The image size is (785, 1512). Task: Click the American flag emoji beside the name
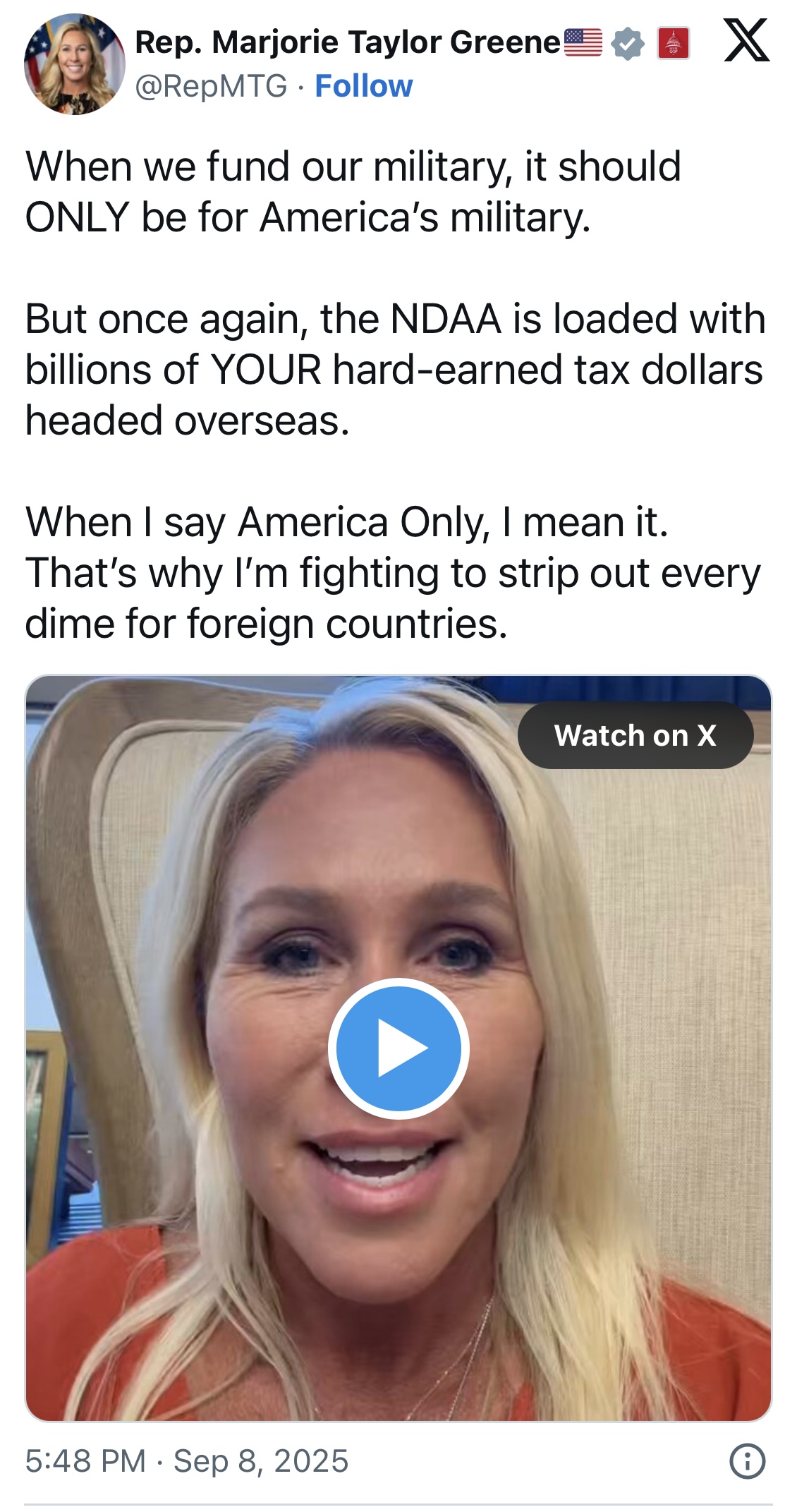583,42
